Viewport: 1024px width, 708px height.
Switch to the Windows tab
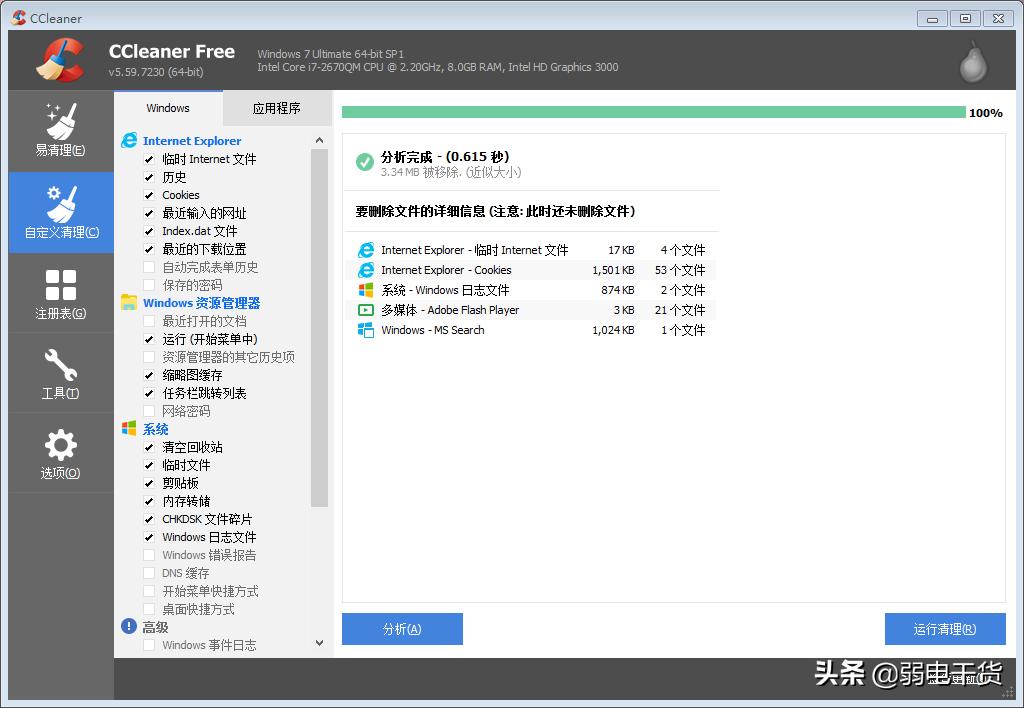pos(168,108)
